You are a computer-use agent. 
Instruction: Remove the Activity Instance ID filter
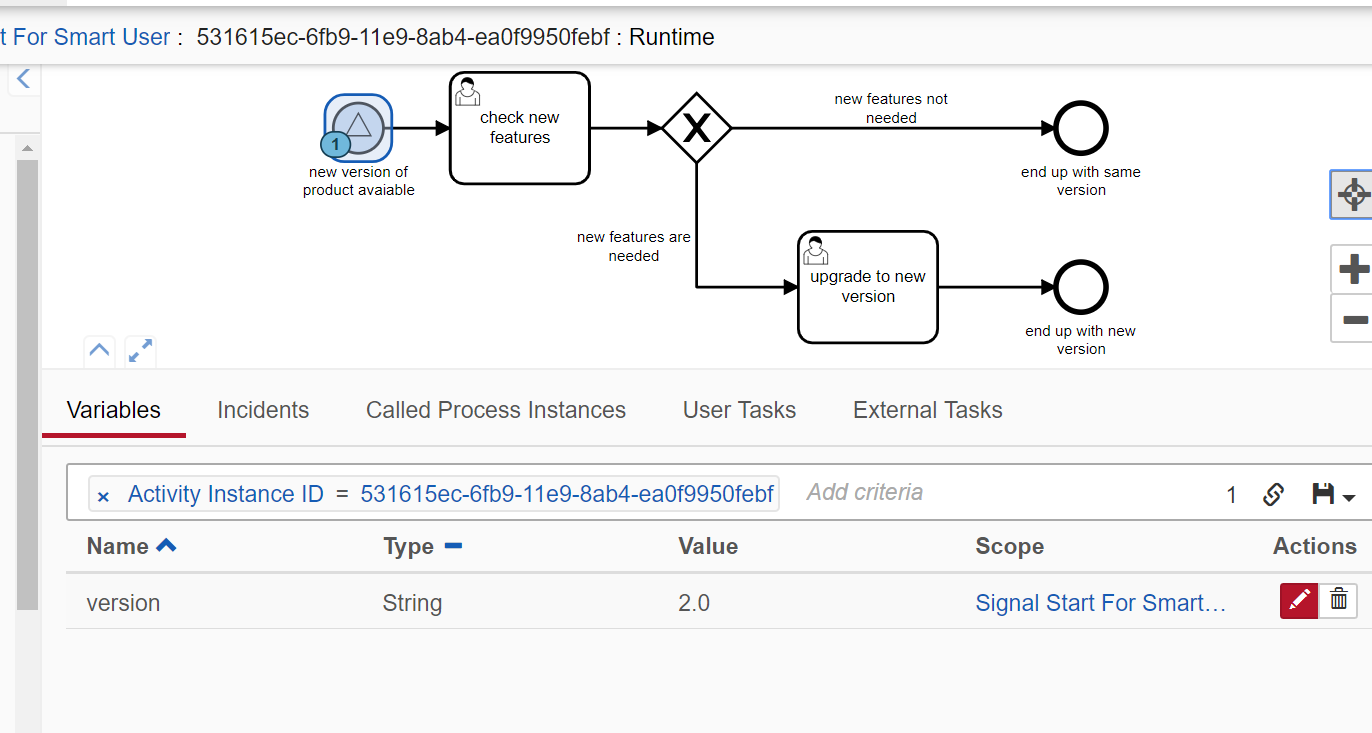pos(103,496)
